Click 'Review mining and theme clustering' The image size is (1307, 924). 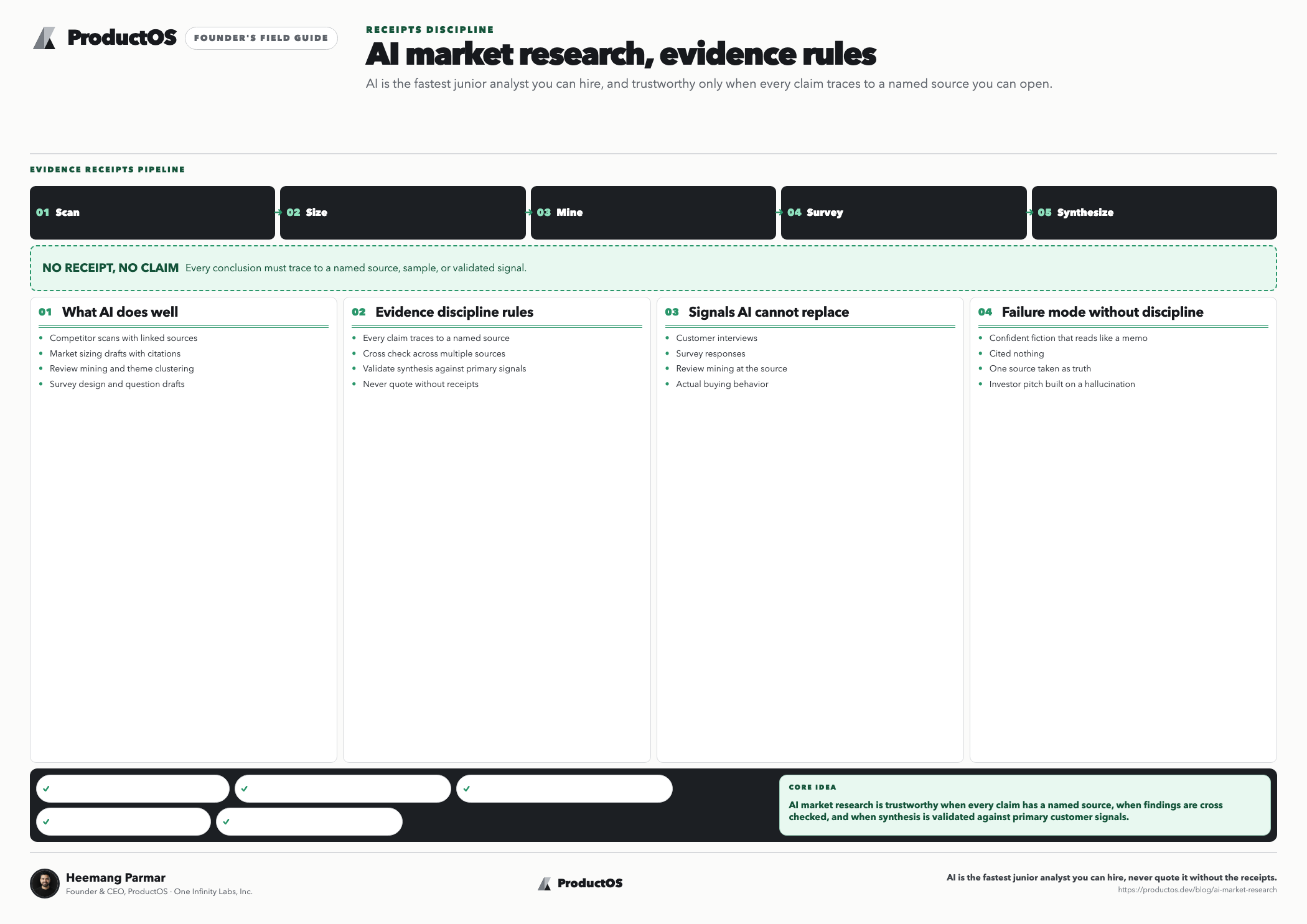tap(122, 369)
